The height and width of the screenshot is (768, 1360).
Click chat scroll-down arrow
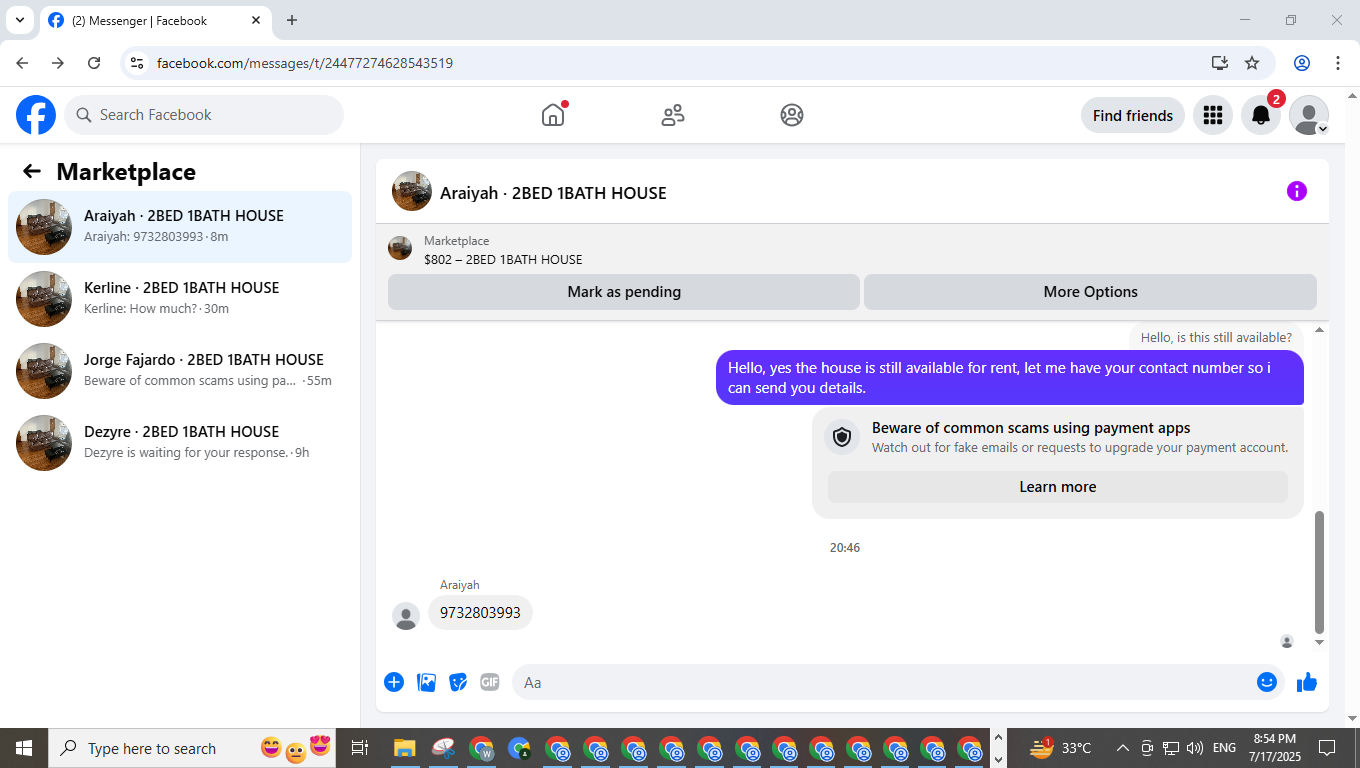coord(1319,642)
